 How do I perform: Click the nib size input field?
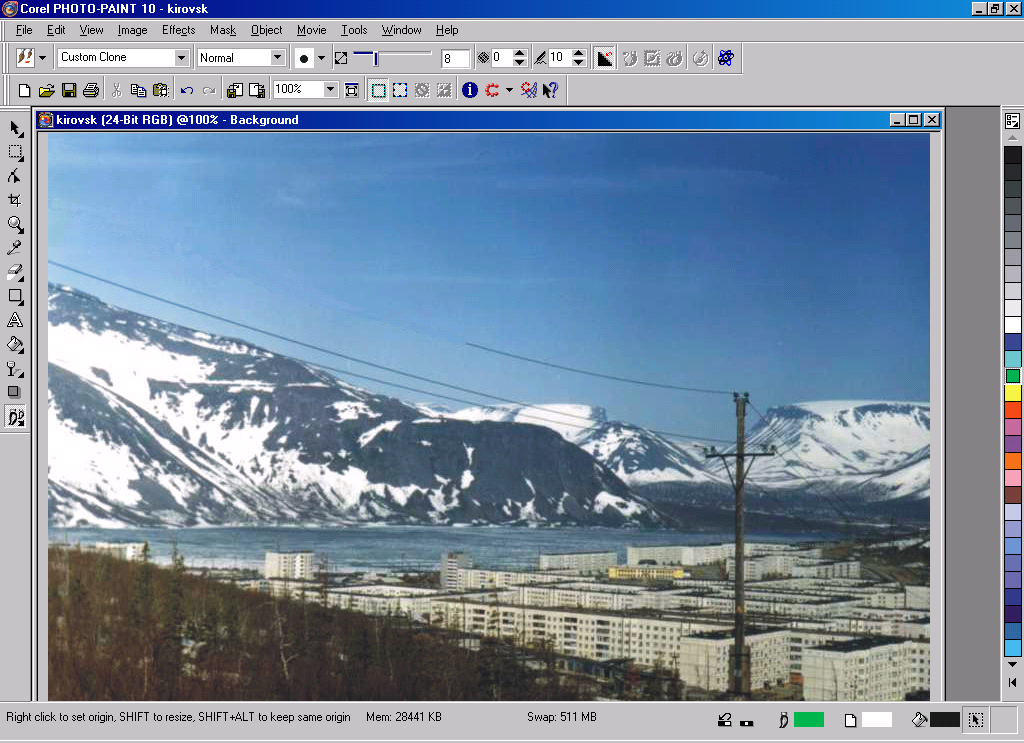click(x=456, y=58)
